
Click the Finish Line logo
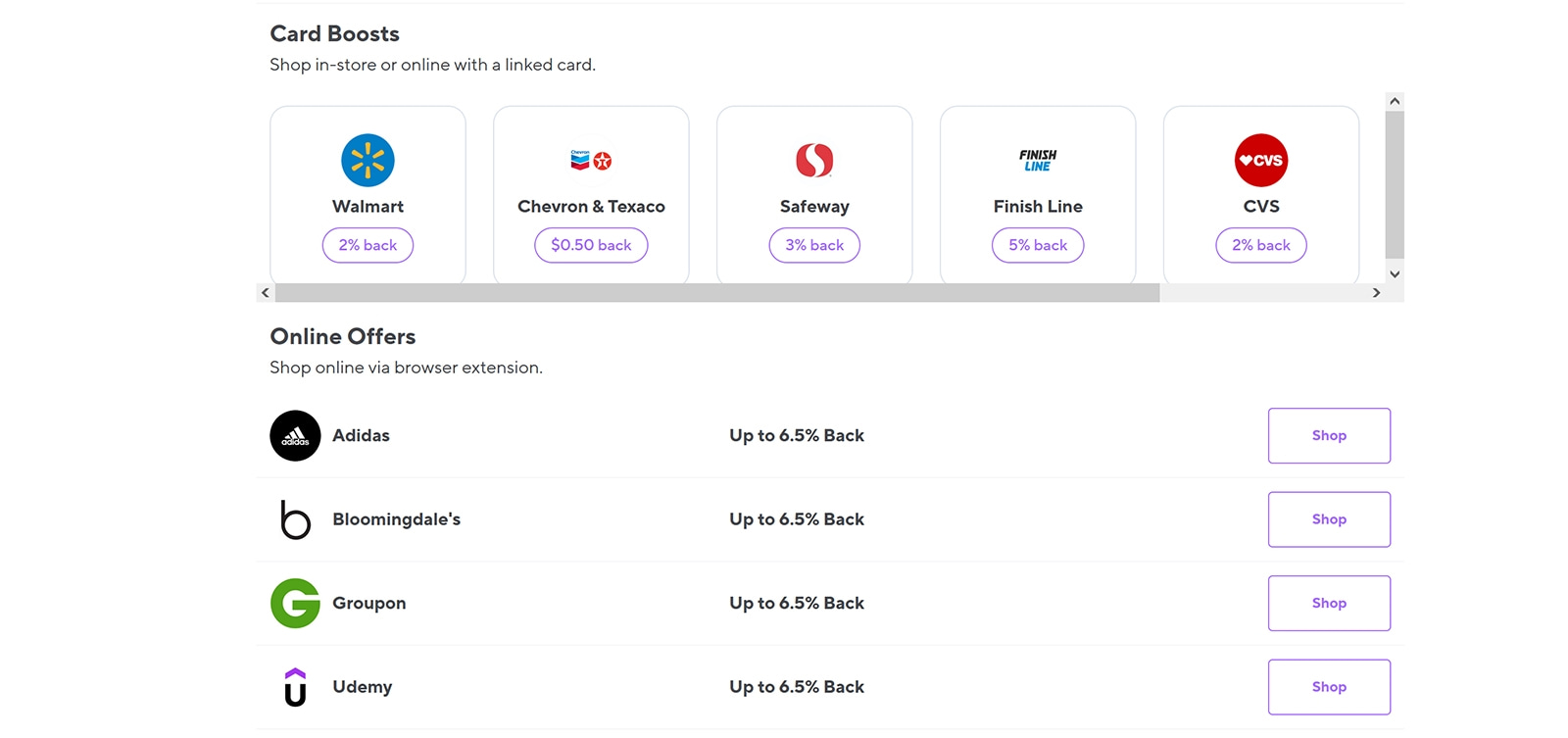coord(1038,160)
